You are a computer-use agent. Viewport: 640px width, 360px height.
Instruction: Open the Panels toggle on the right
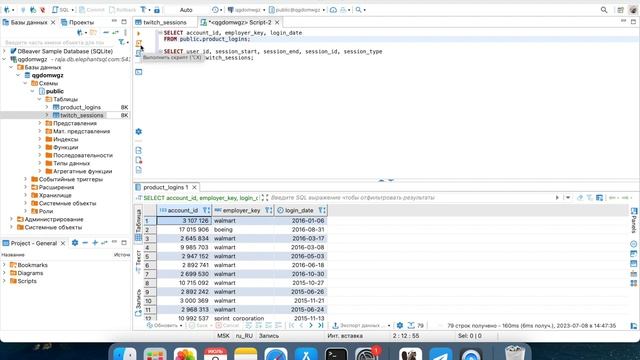(x=633, y=220)
